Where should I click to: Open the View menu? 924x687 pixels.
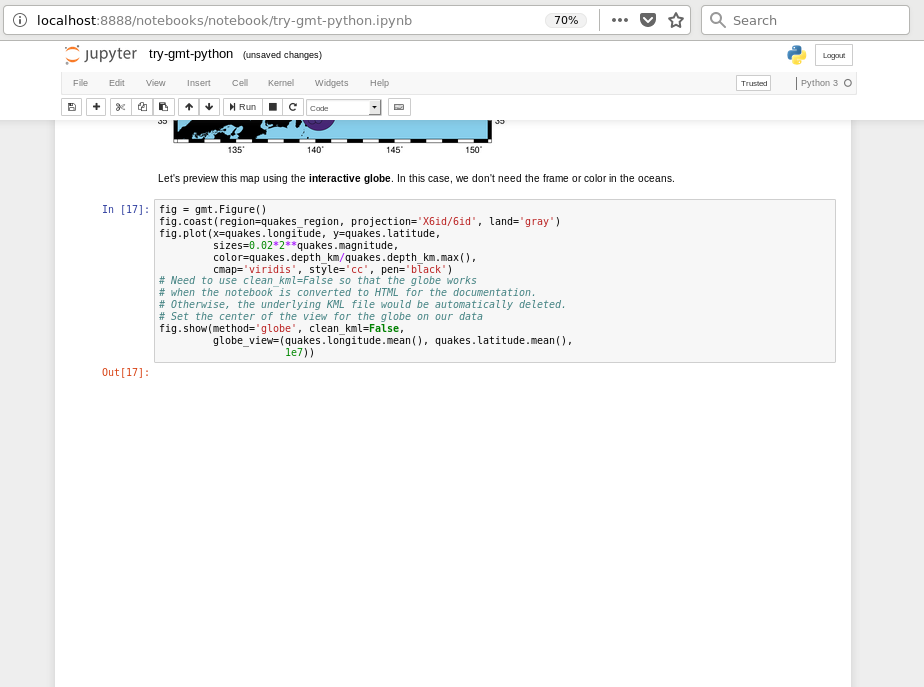click(x=156, y=83)
